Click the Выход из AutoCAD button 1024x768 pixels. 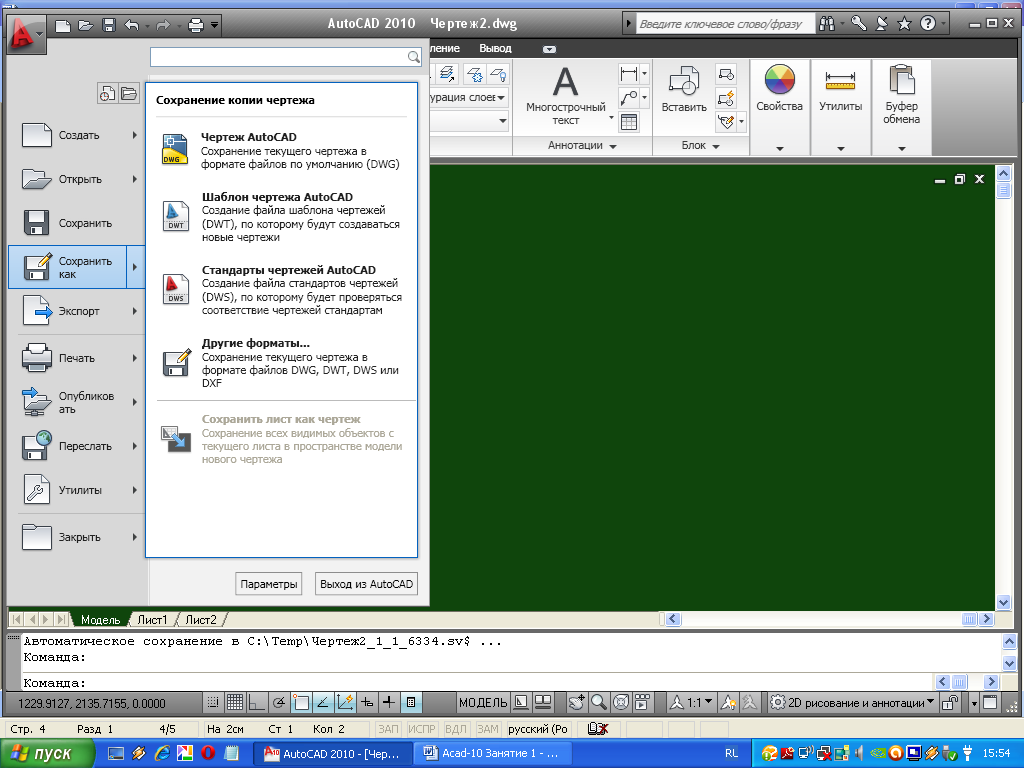pos(366,584)
